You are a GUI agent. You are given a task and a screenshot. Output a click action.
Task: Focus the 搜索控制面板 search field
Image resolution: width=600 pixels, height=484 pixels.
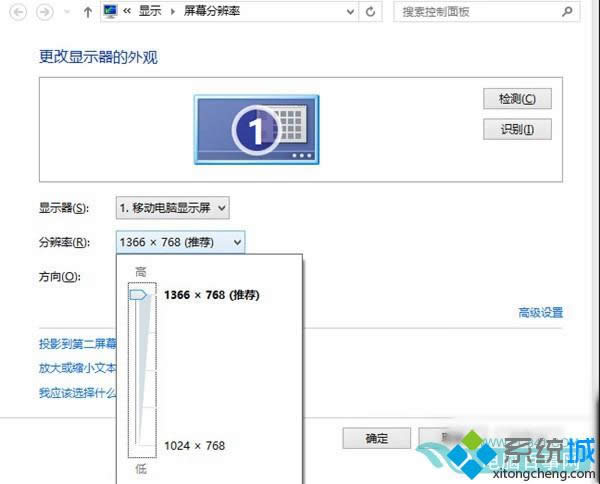pyautogui.click(x=486, y=12)
